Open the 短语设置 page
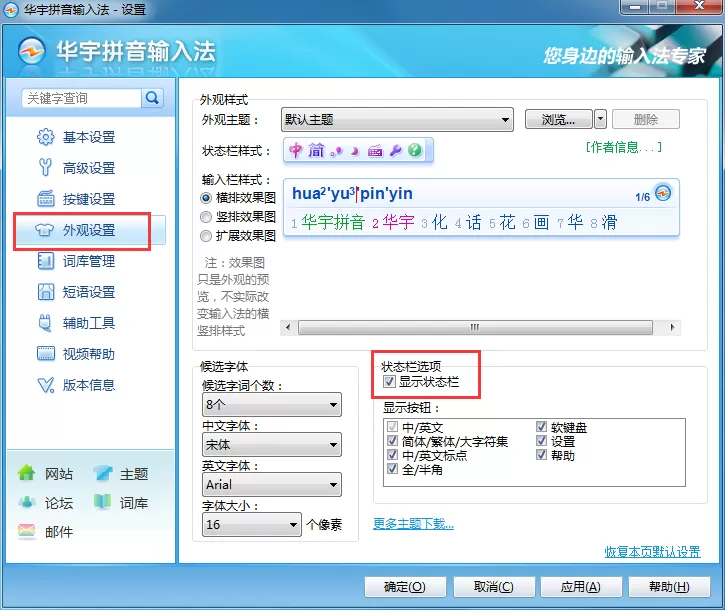725x610 pixels. (89, 292)
